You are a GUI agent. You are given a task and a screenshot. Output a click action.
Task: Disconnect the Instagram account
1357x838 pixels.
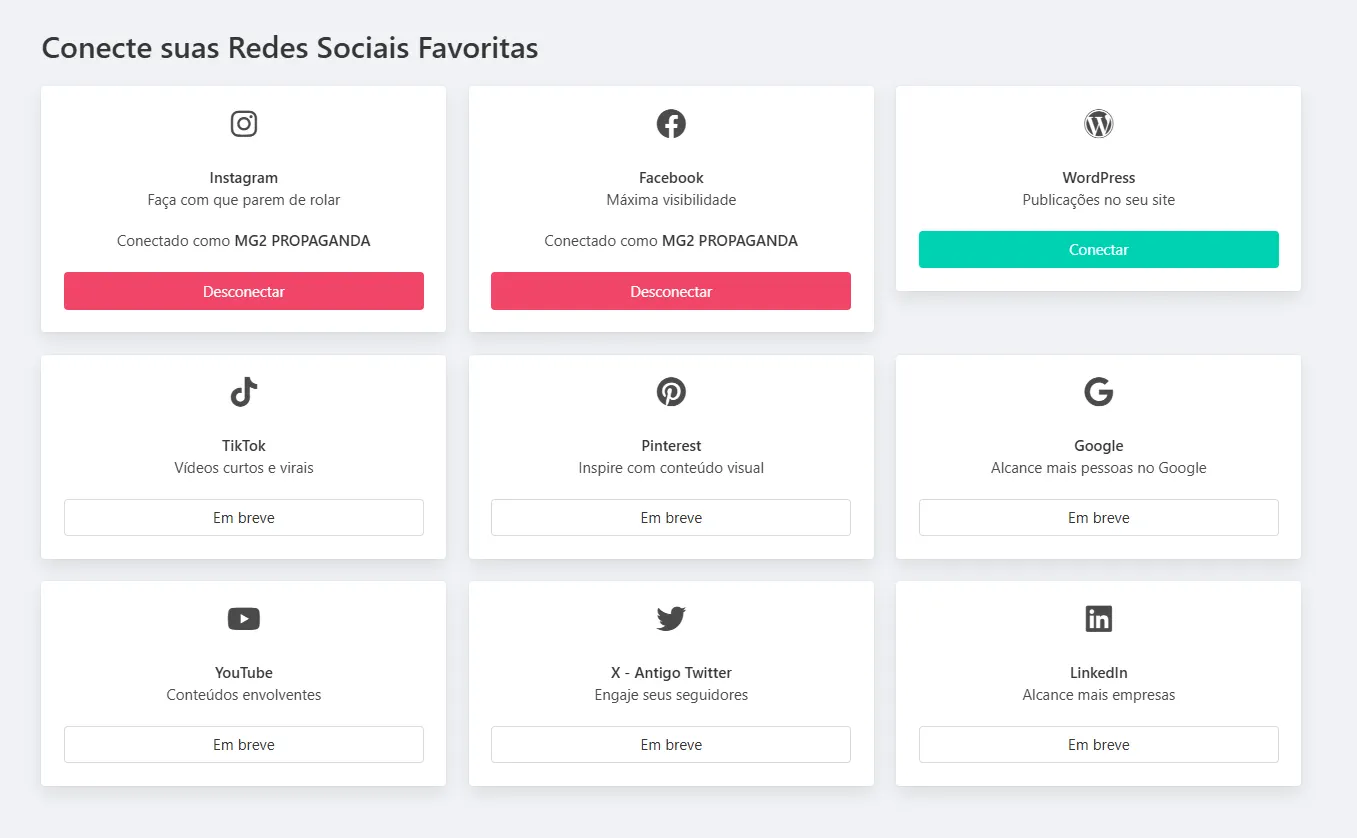pyautogui.click(x=244, y=291)
